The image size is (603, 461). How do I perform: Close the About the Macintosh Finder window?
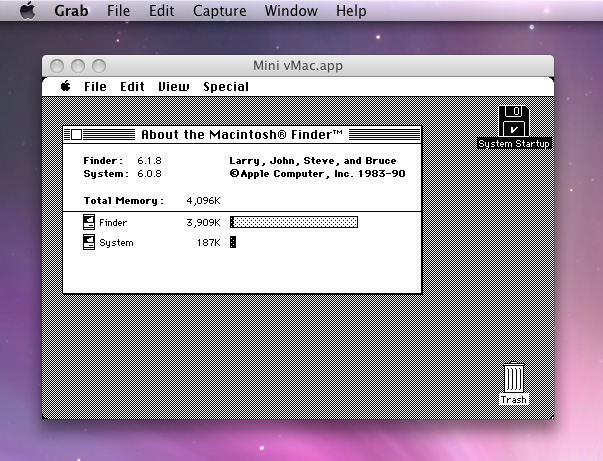tap(76, 134)
